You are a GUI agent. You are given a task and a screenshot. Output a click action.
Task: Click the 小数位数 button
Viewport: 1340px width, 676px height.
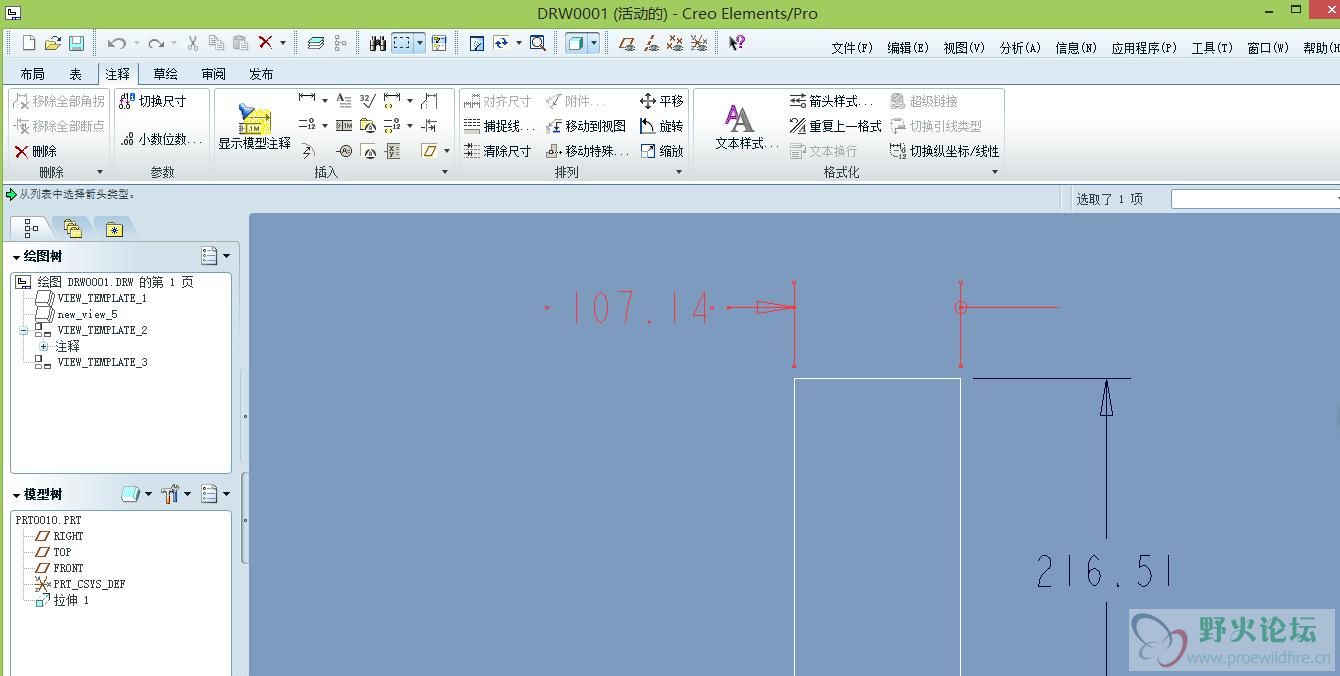coord(161,139)
